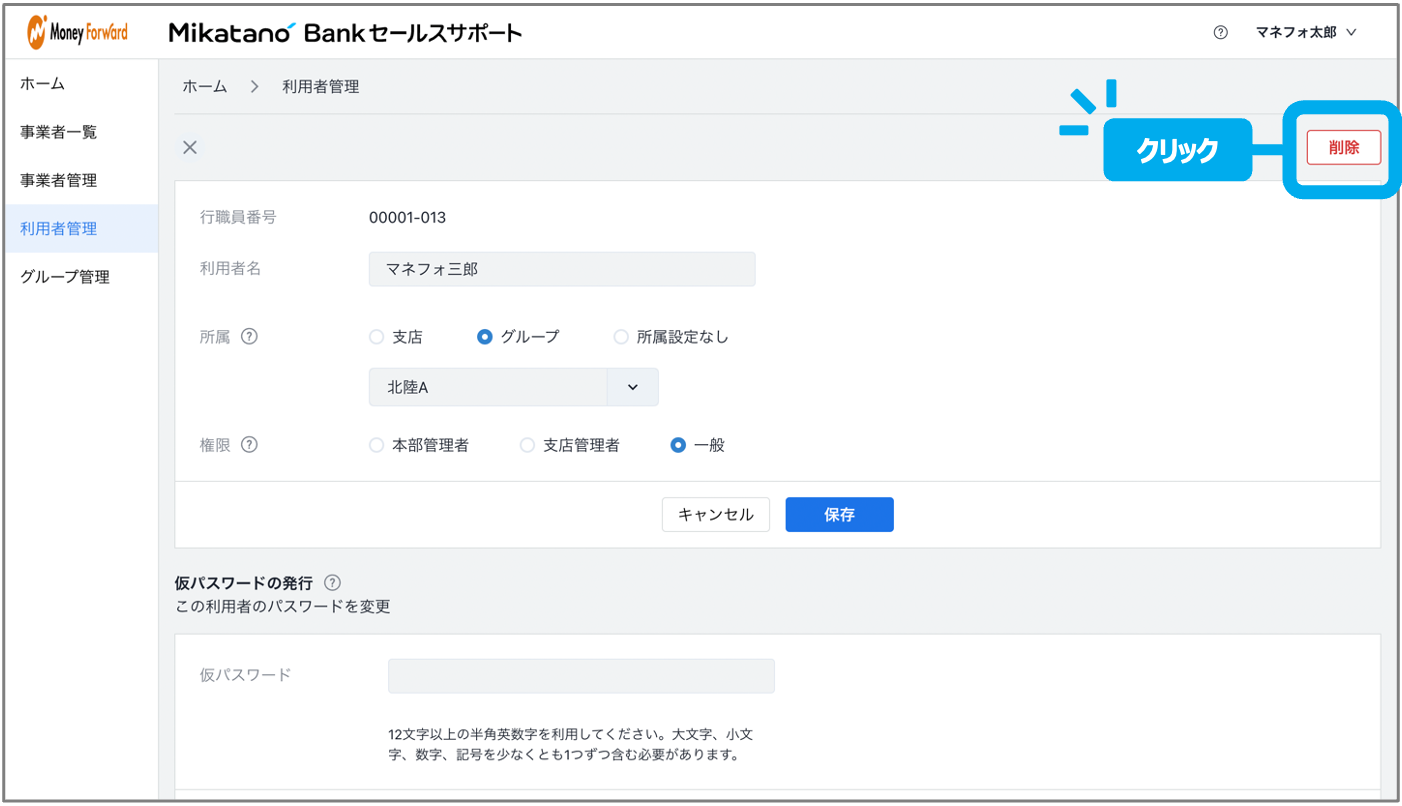The width and height of the screenshot is (1402, 806).
Task: Focus the 仮パスワード input field
Action: (x=581, y=676)
